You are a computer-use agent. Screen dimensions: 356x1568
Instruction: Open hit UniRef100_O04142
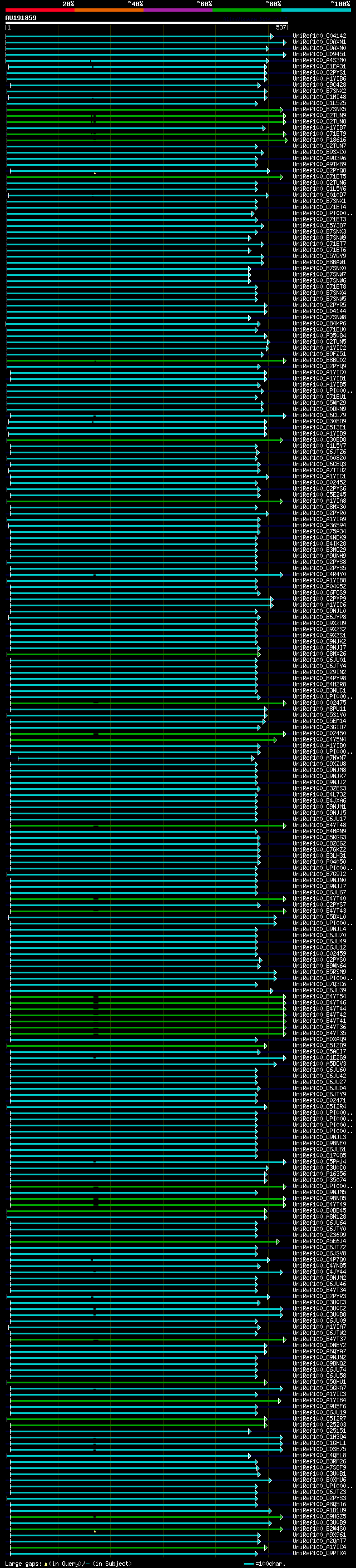tap(319, 36)
